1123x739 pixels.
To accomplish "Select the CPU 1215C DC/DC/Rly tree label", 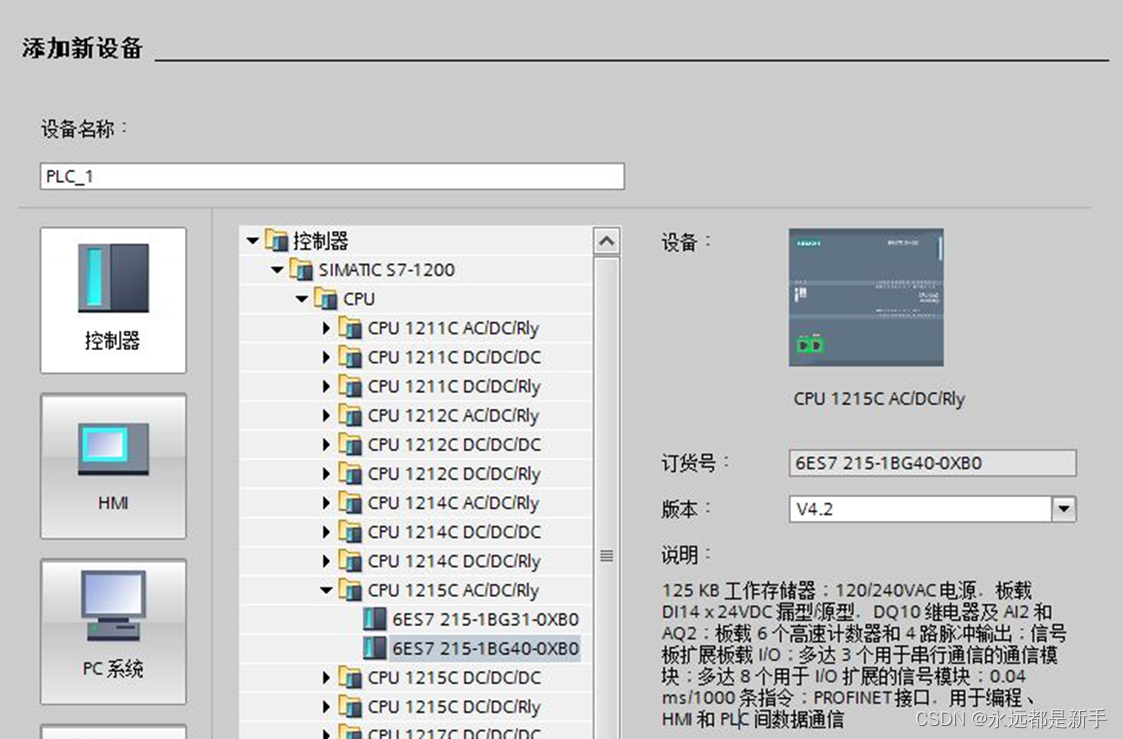I will [454, 707].
